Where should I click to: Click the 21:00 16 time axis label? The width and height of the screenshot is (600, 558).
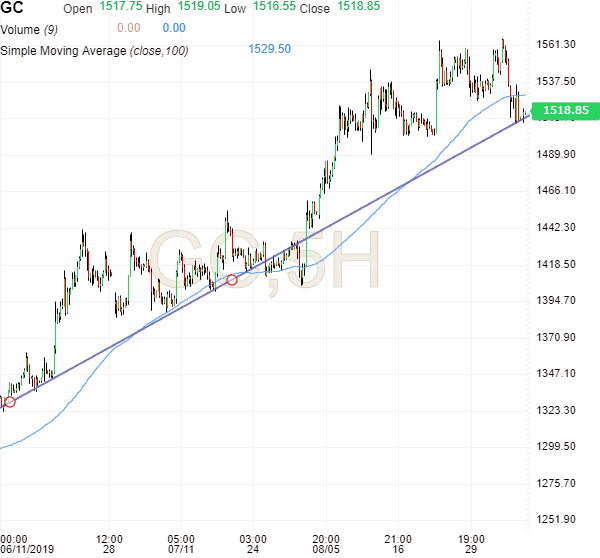pos(398,543)
